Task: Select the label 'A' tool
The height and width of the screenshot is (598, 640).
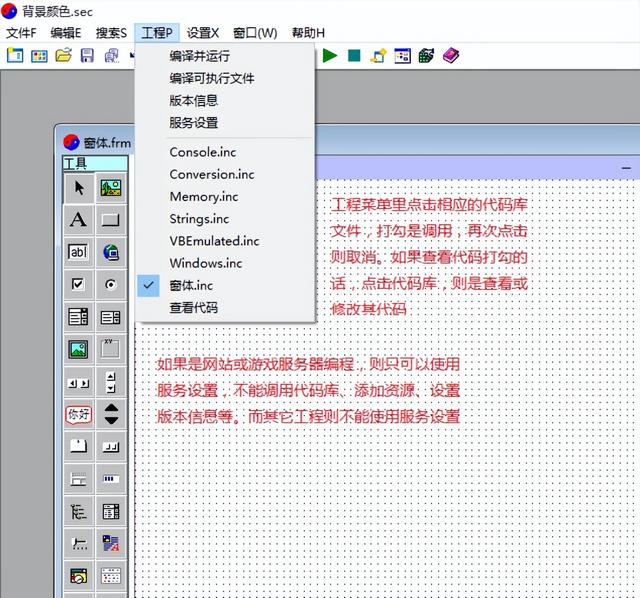Action: (79, 220)
